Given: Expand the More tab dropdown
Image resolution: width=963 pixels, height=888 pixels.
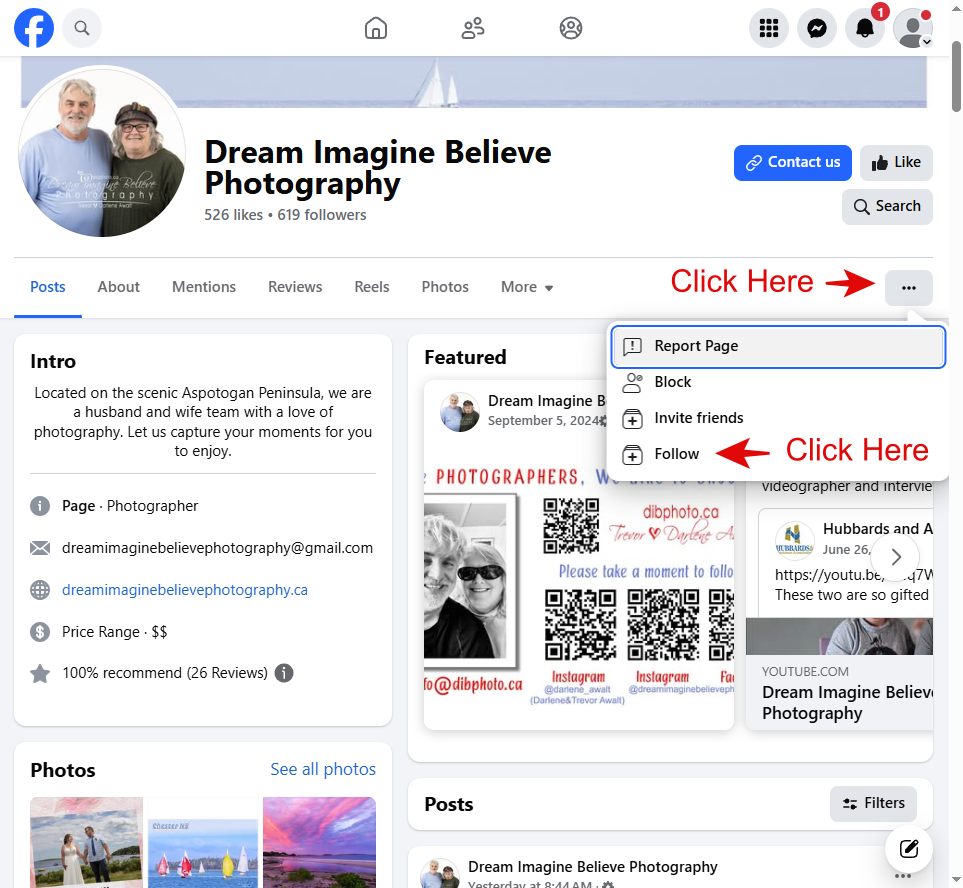Looking at the screenshot, I should (527, 287).
